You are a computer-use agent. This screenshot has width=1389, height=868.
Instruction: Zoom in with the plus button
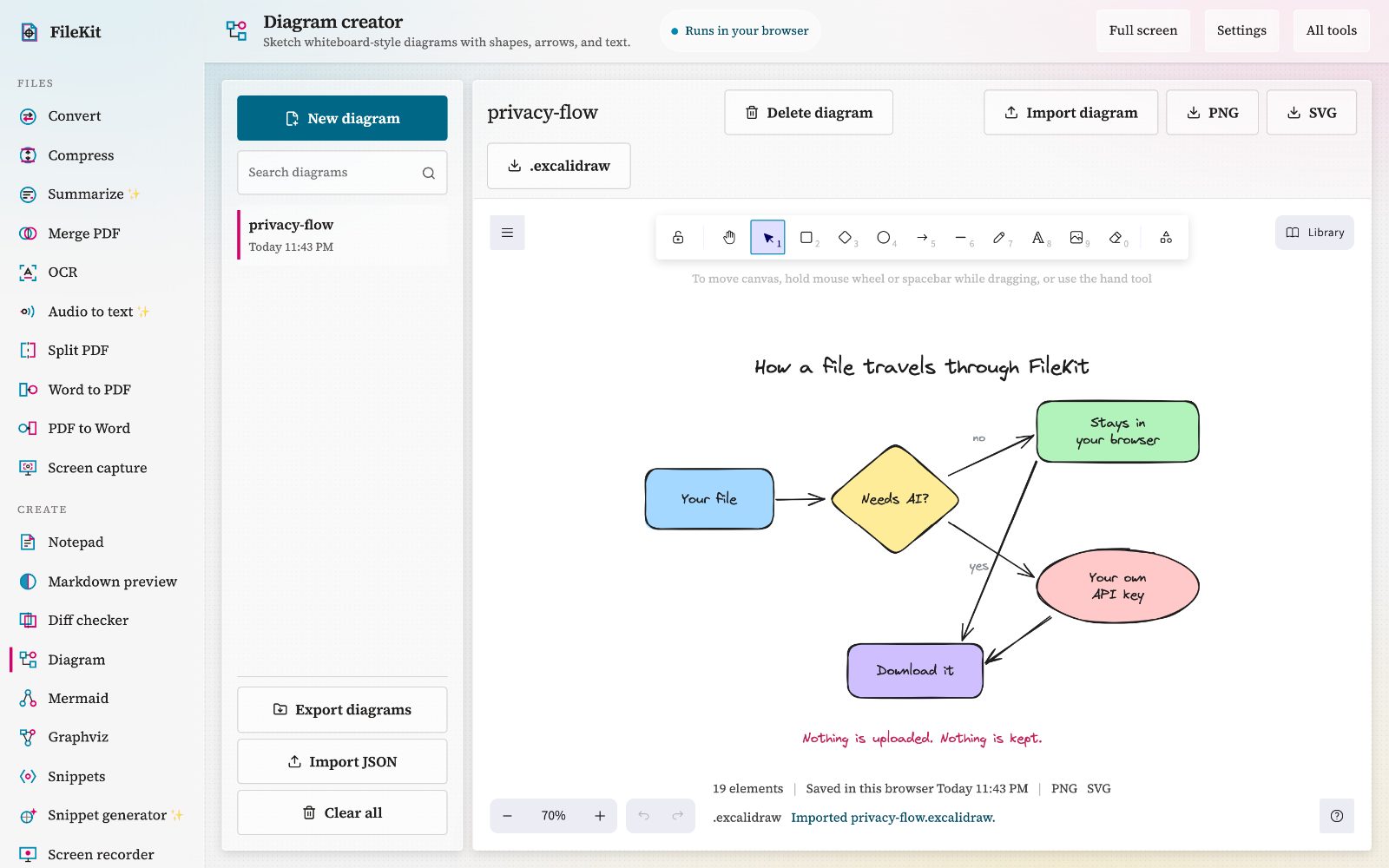599,816
